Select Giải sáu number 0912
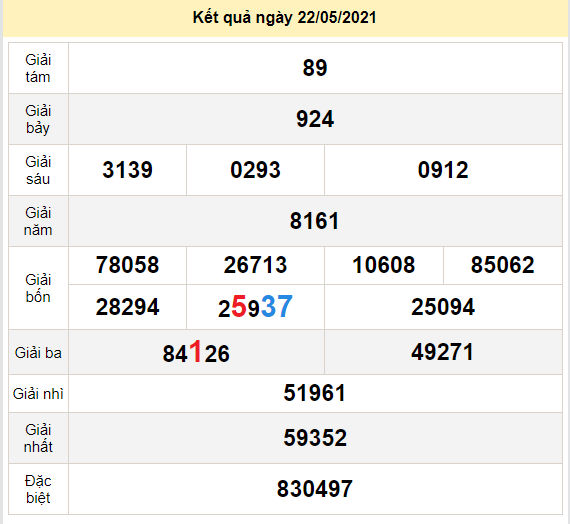570x524 pixels. coord(443,170)
